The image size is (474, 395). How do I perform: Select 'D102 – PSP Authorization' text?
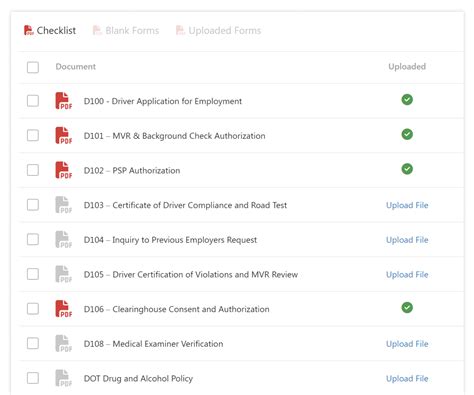[132, 170]
